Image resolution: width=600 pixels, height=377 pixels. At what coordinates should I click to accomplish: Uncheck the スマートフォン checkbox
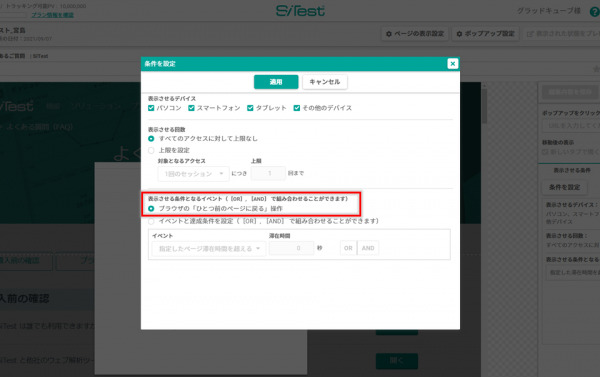[x=191, y=108]
